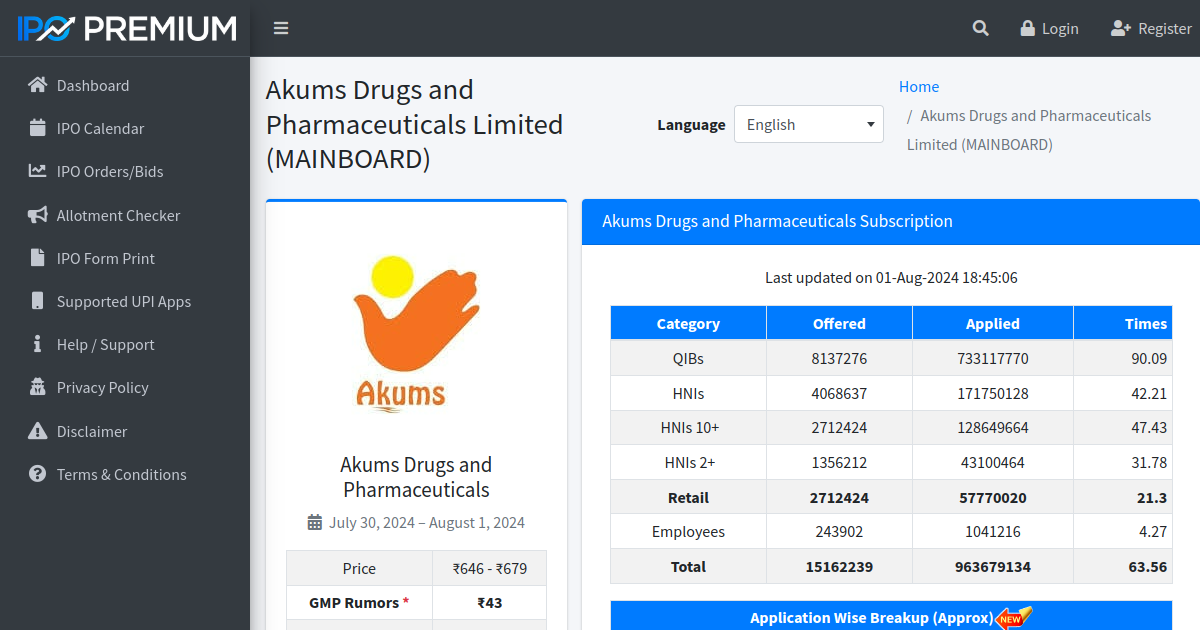Open Help / Support via the info icon
The image size is (1200, 630).
[x=37, y=344]
